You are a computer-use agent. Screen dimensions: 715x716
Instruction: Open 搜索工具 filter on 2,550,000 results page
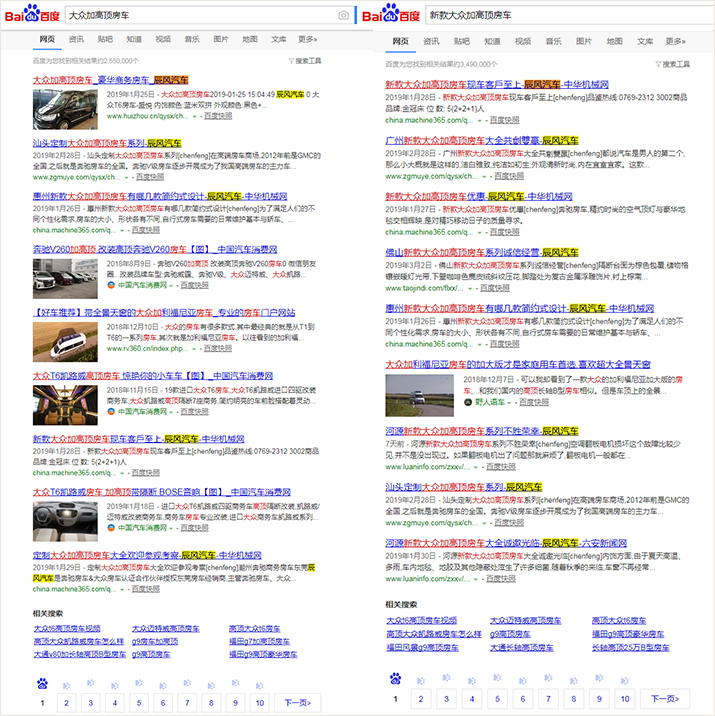pos(305,61)
